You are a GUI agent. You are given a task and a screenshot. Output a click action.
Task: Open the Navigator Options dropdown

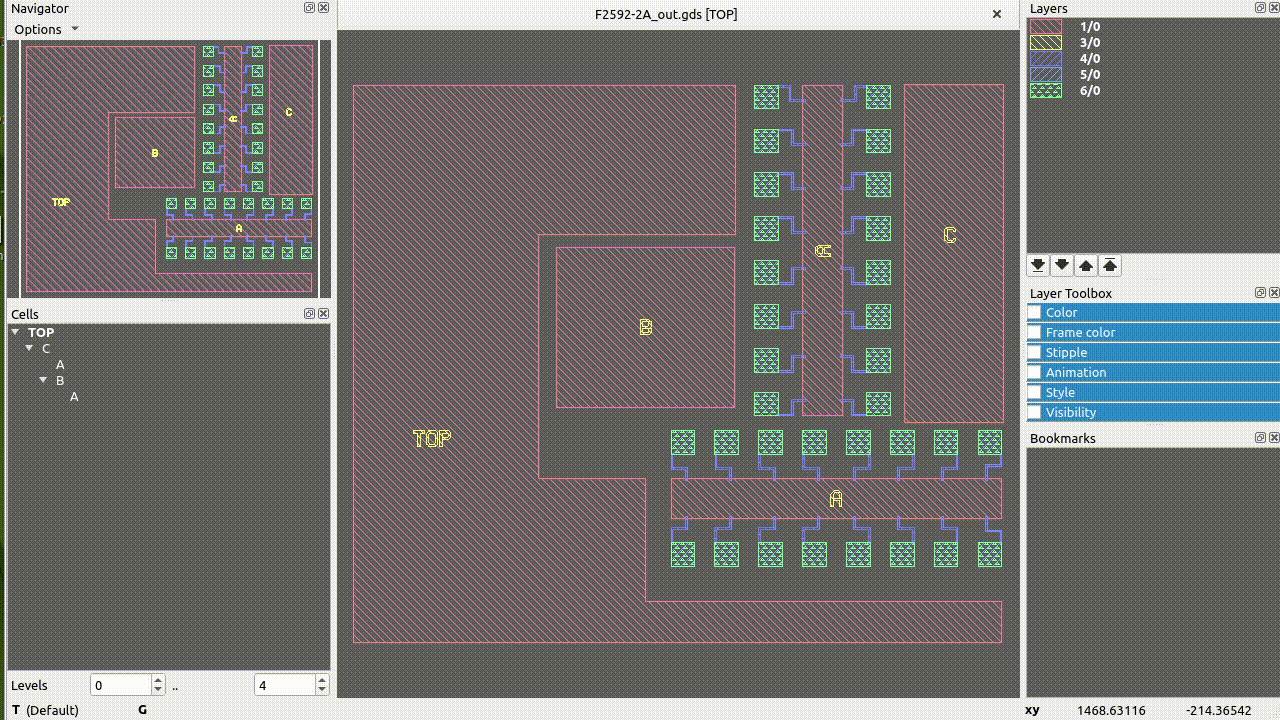pyautogui.click(x=46, y=29)
